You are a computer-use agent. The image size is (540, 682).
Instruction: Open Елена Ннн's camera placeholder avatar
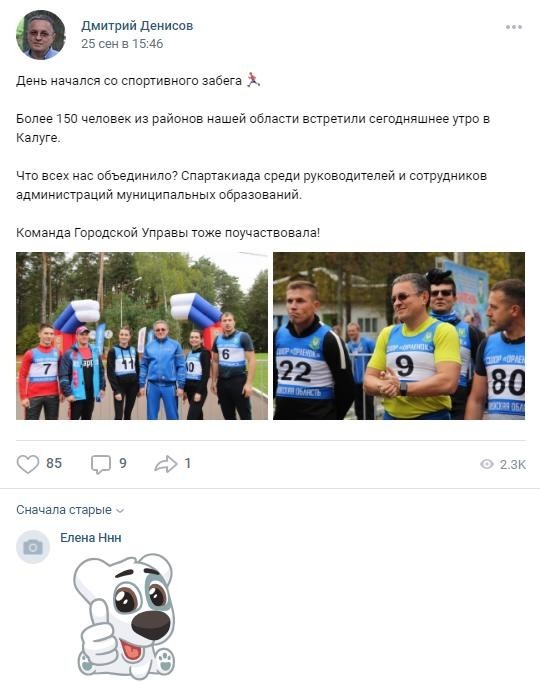(x=33, y=547)
